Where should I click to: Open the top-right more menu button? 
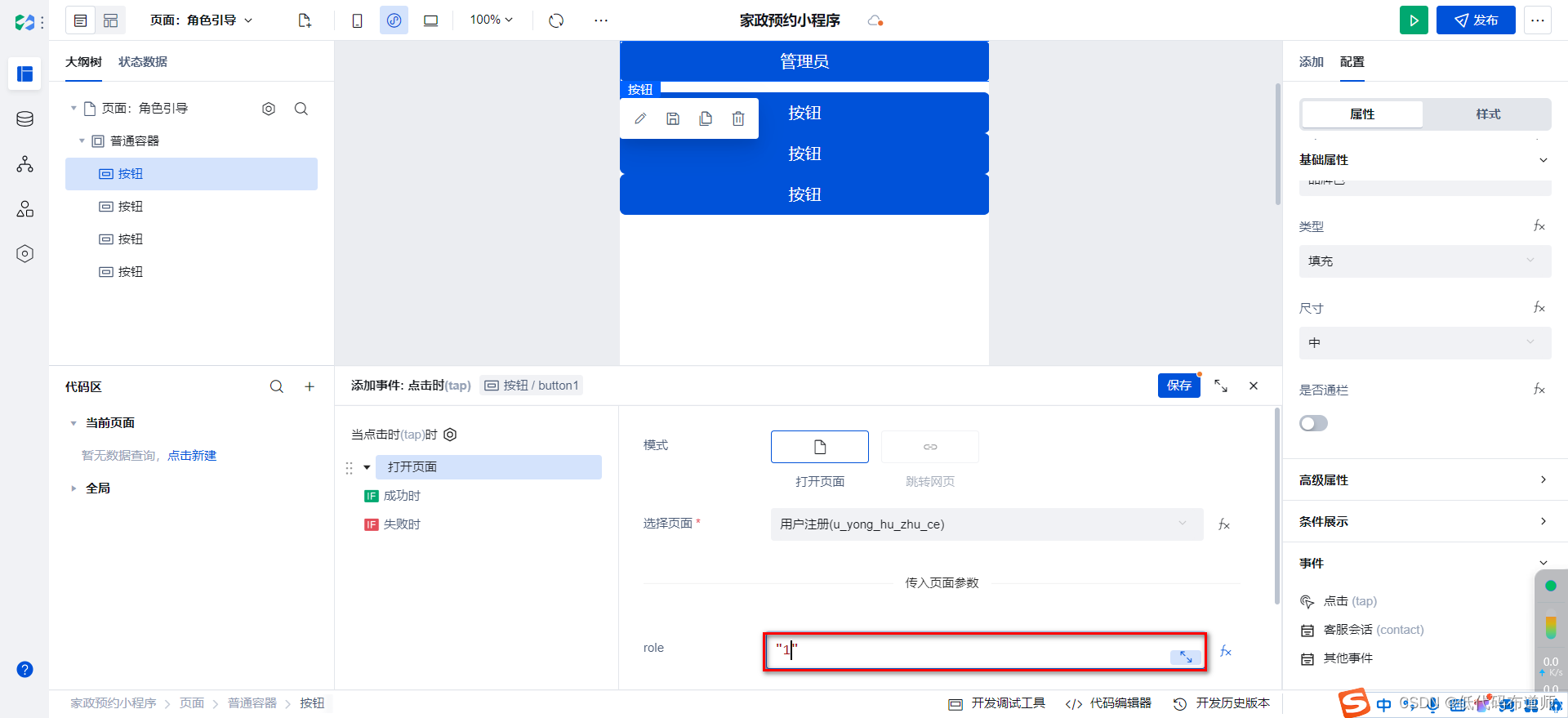1538,20
